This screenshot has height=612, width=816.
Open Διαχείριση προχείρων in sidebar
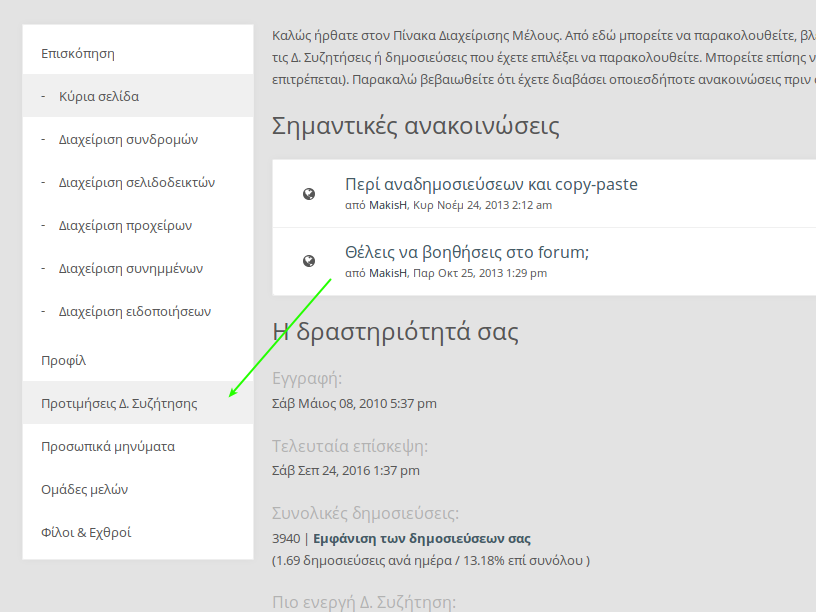click(x=125, y=226)
